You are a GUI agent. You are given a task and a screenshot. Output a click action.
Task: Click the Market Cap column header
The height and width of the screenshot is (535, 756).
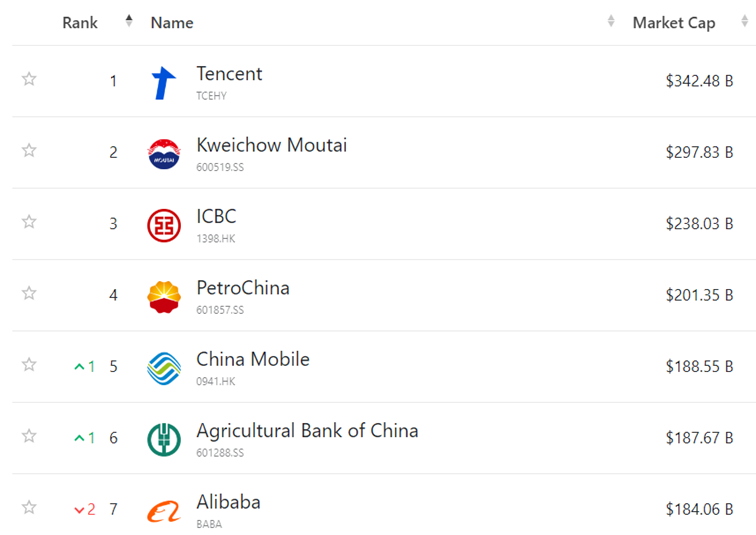[x=673, y=22]
